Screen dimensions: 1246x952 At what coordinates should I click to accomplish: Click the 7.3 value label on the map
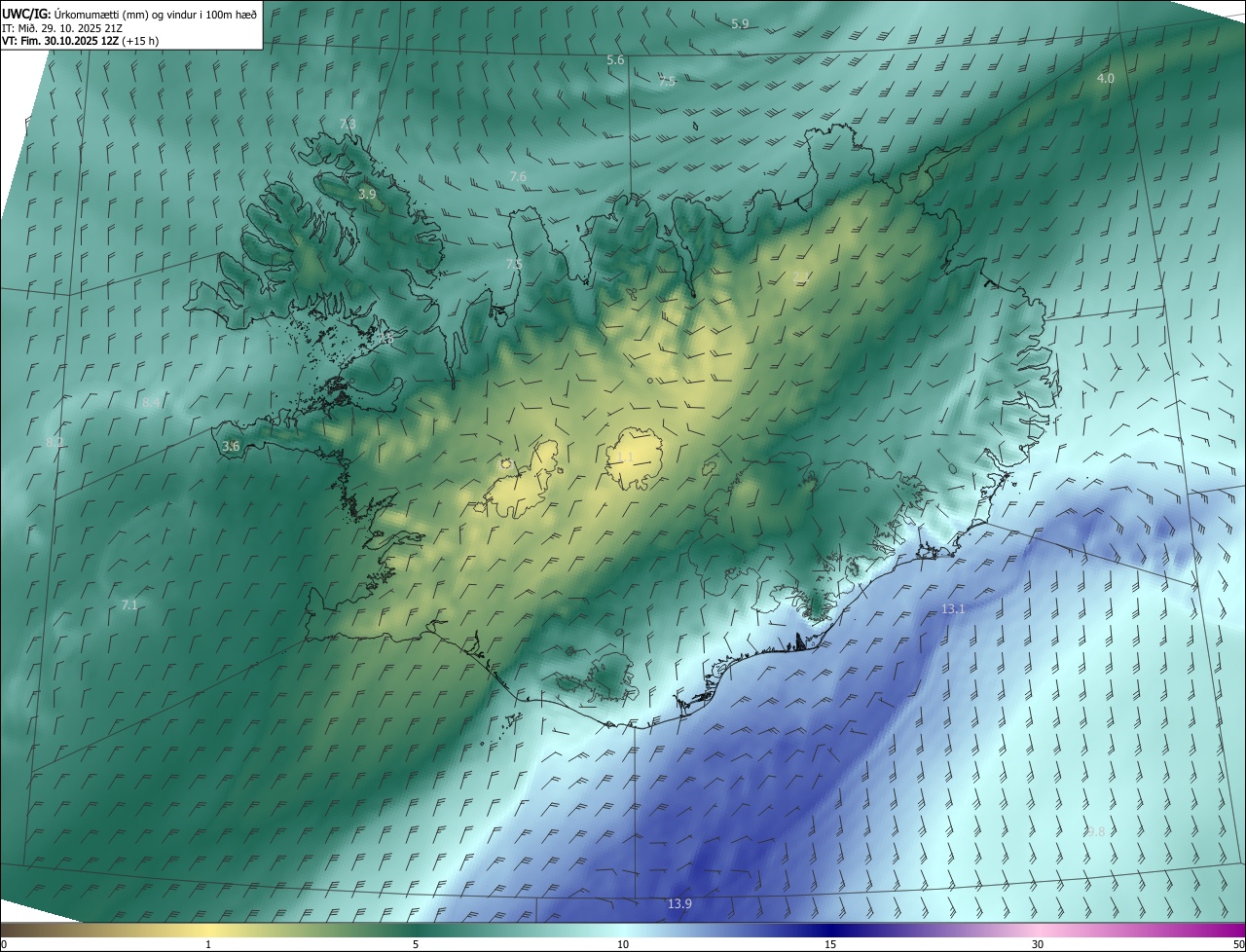(x=348, y=124)
